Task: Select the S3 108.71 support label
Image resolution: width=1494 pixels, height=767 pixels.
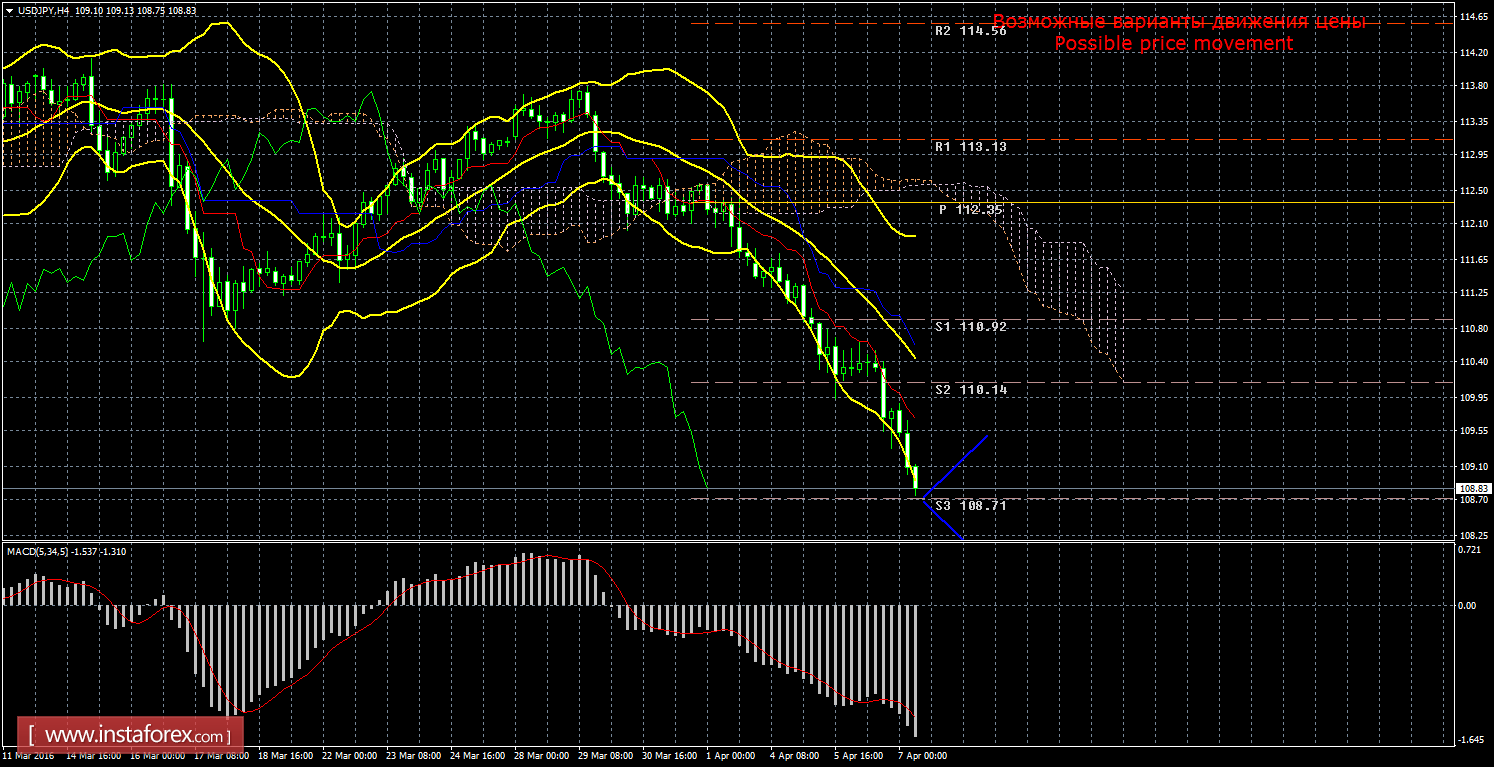Action: (x=970, y=505)
